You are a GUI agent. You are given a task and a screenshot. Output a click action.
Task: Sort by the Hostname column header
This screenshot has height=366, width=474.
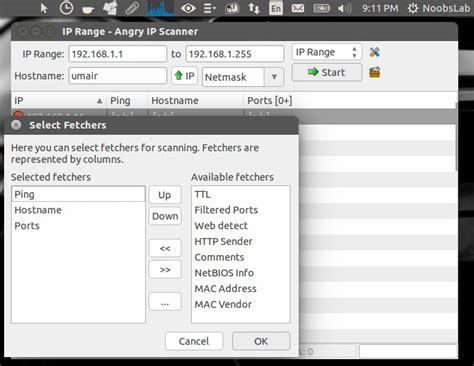[195, 100]
